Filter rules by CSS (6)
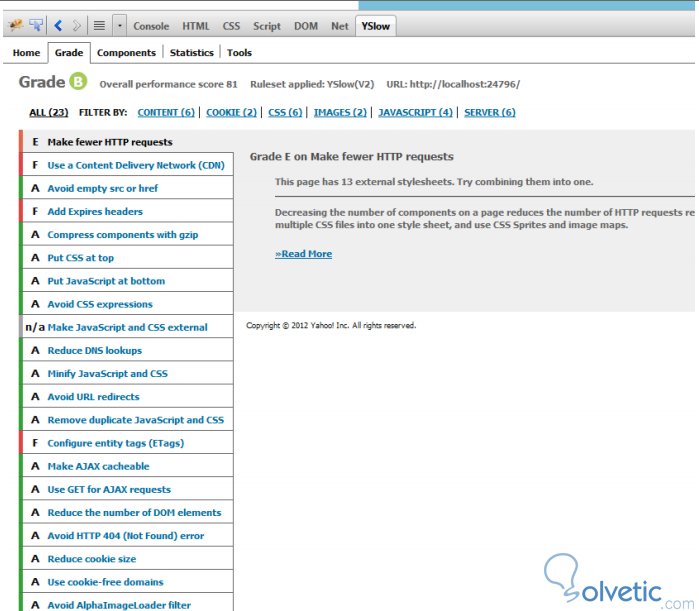The image size is (699, 611). coord(285,112)
